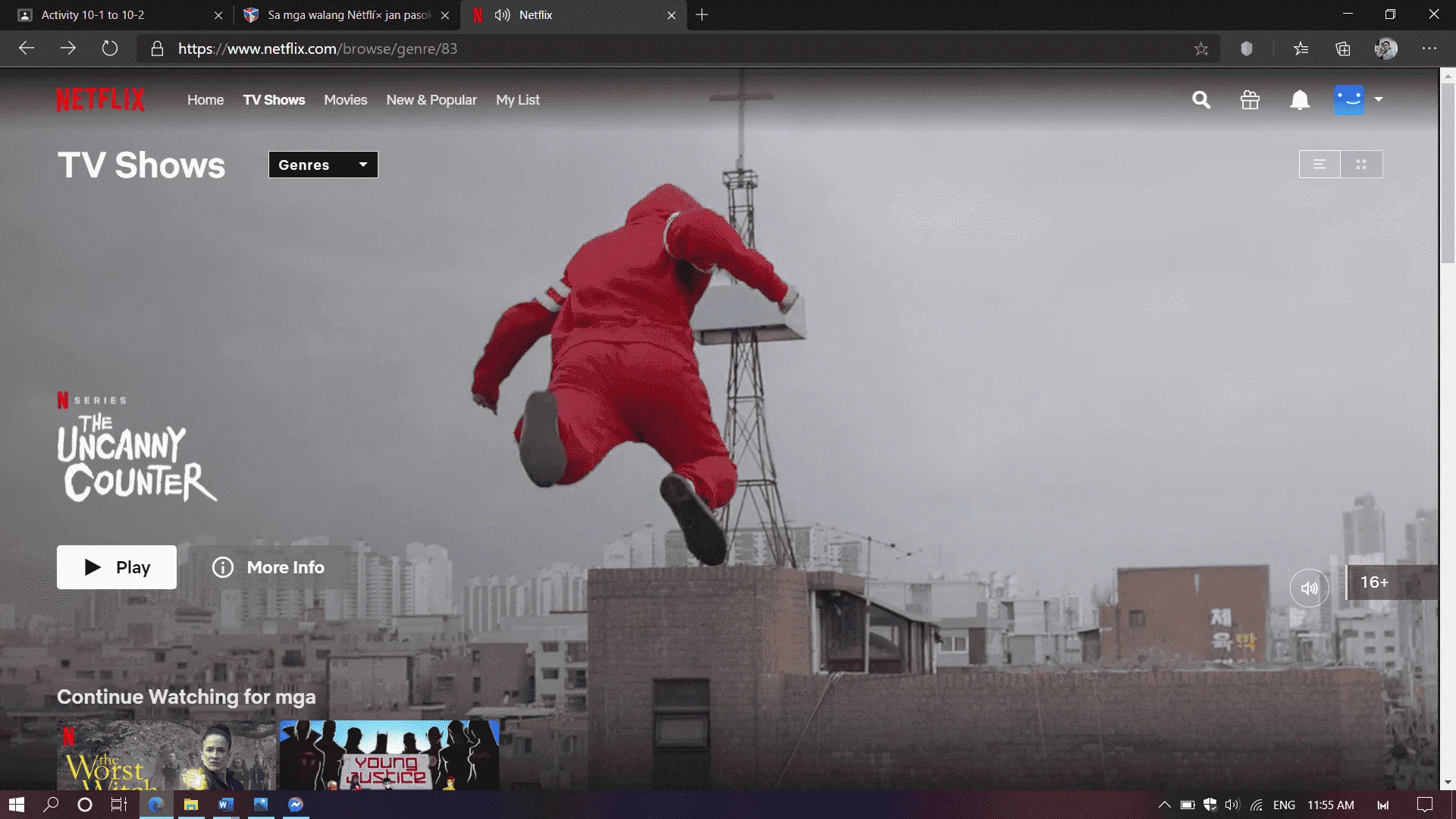Open Movies section

[x=345, y=100]
